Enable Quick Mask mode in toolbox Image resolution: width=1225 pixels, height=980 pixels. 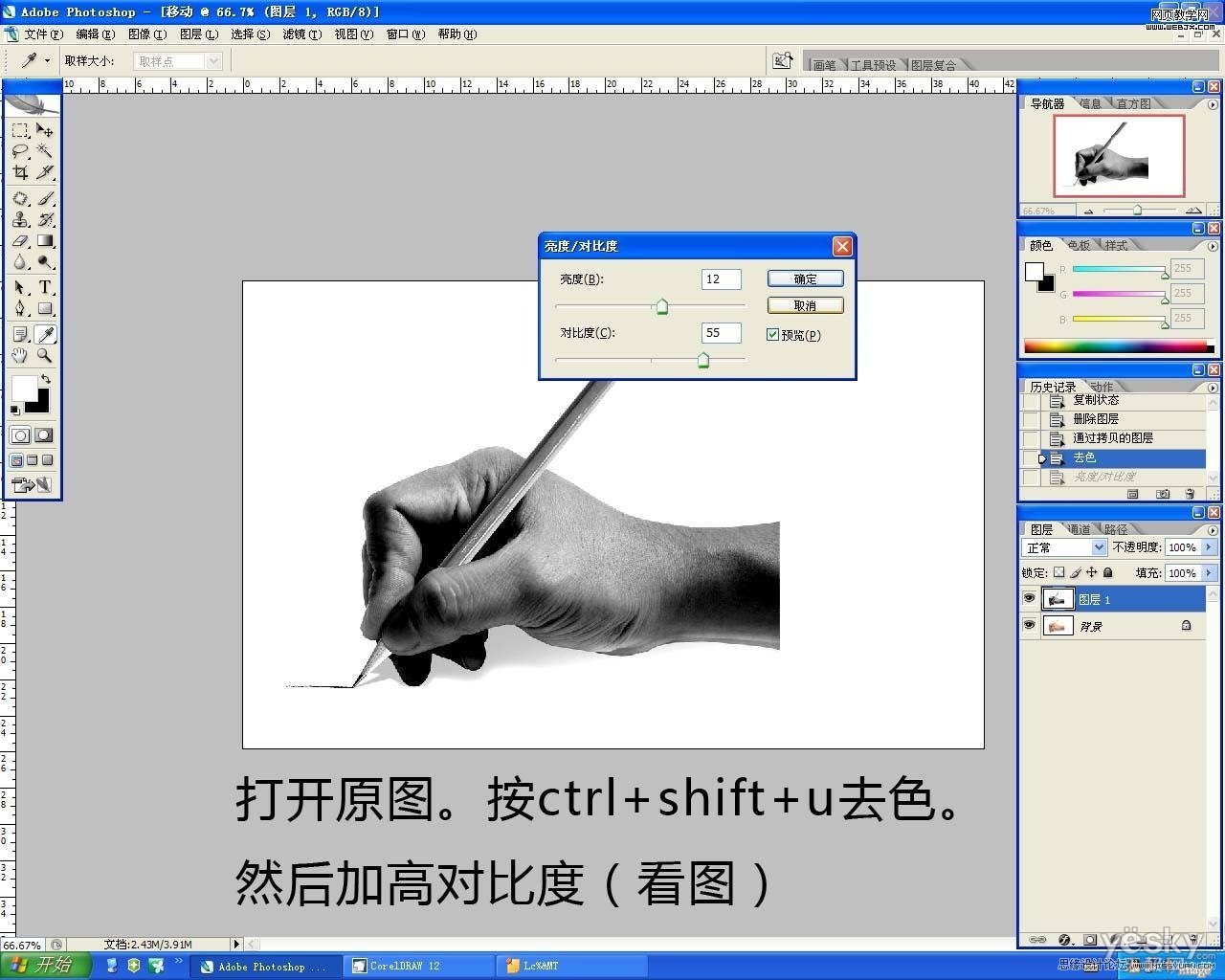pos(44,435)
